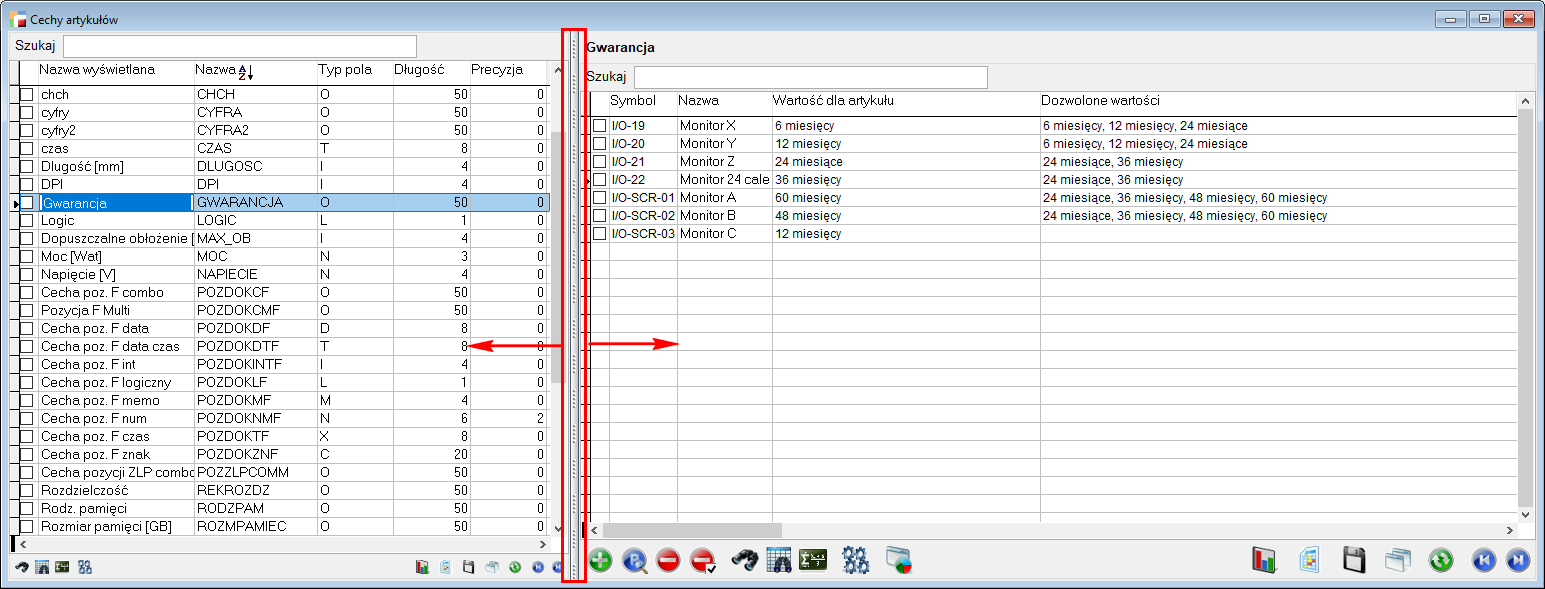
Task: Click stacked windows icon in left features toolbar
Action: tap(492, 567)
